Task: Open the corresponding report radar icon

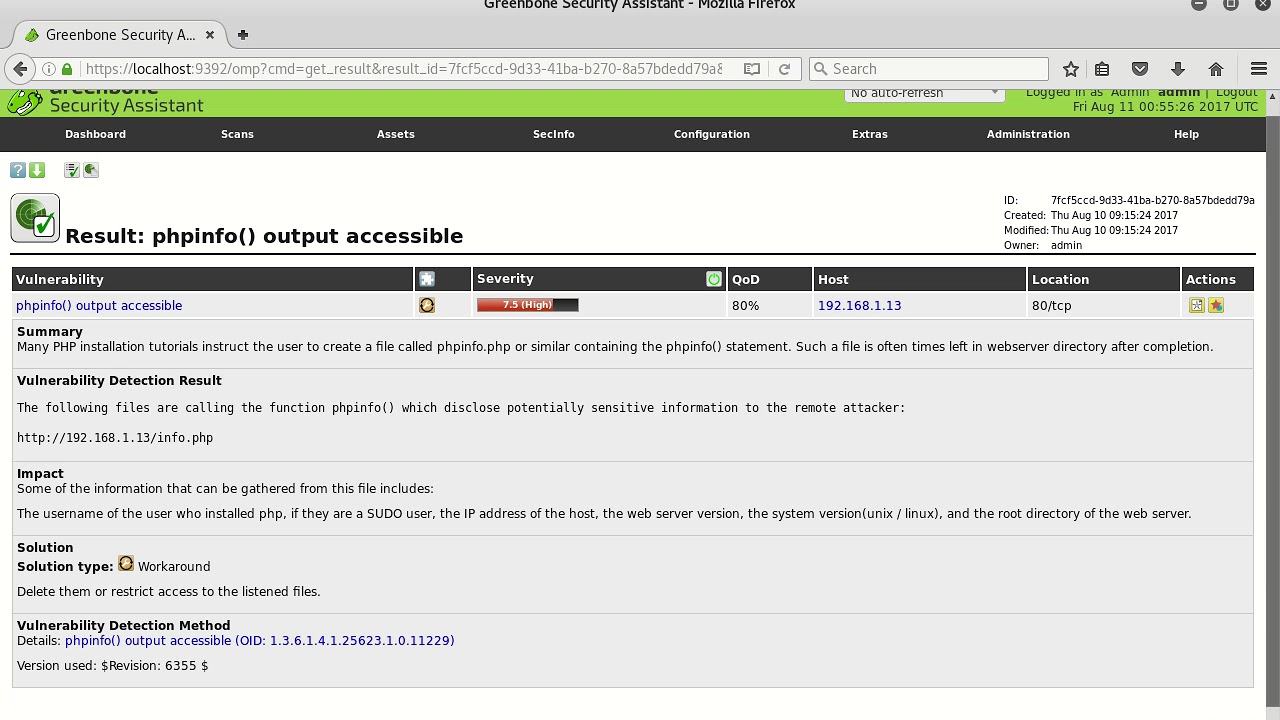Action: (x=91, y=170)
